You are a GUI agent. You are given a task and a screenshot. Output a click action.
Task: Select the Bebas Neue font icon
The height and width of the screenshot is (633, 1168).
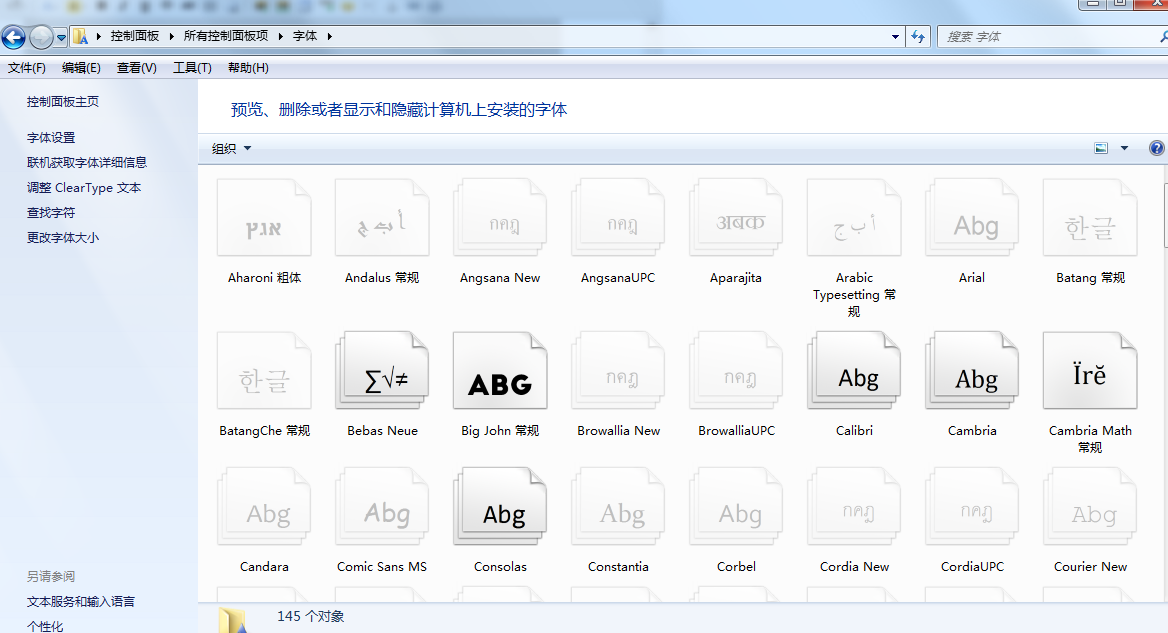[x=382, y=371]
